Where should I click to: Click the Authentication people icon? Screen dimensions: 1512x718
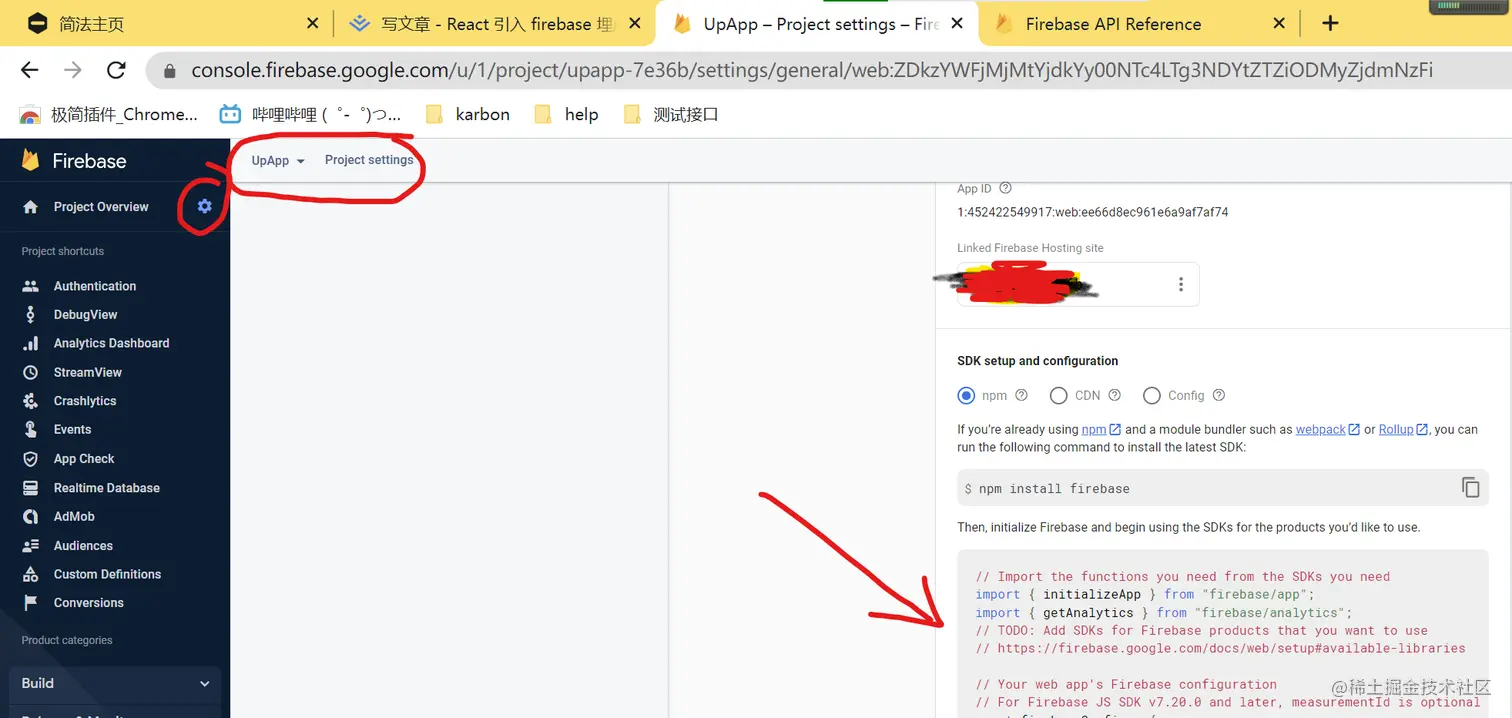pyautogui.click(x=31, y=286)
